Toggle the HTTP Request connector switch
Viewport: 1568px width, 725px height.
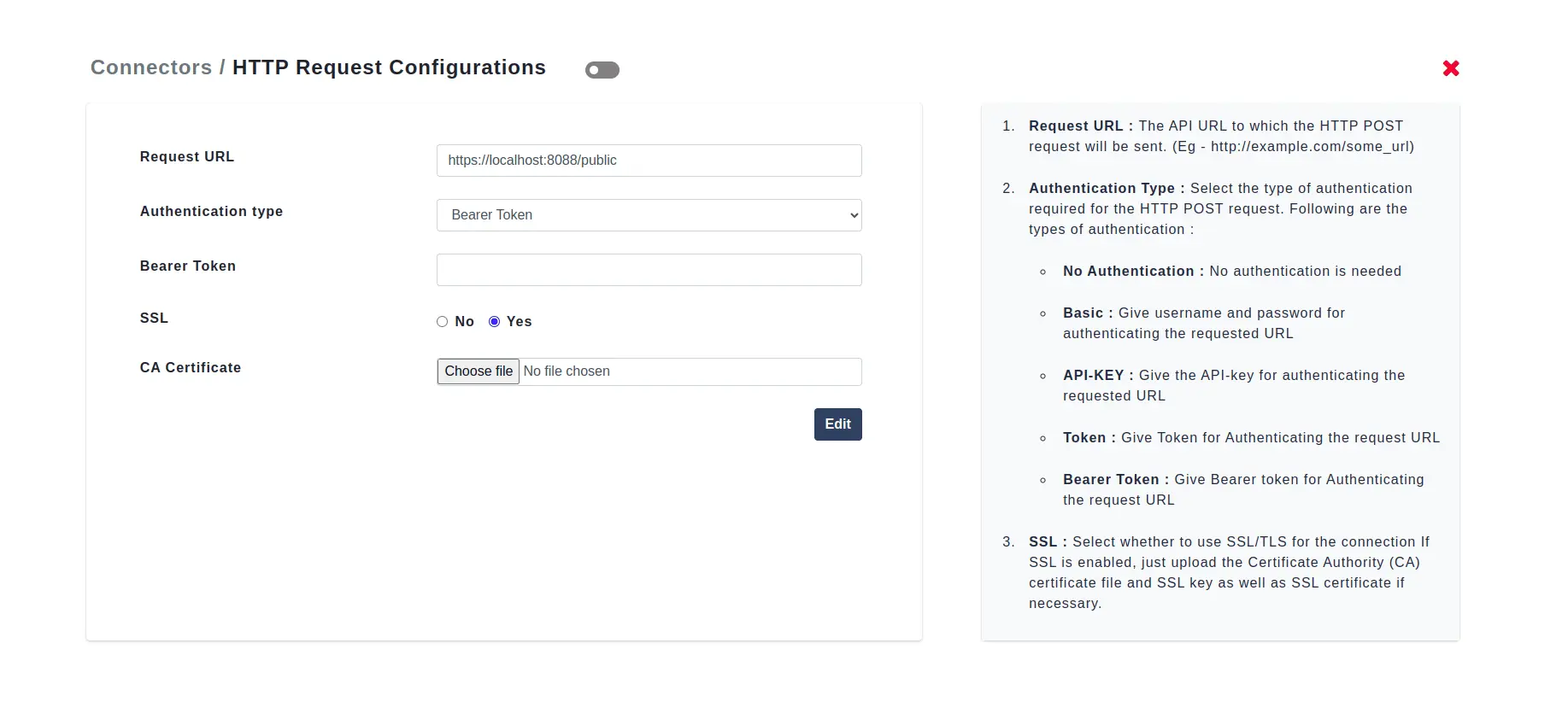602,70
